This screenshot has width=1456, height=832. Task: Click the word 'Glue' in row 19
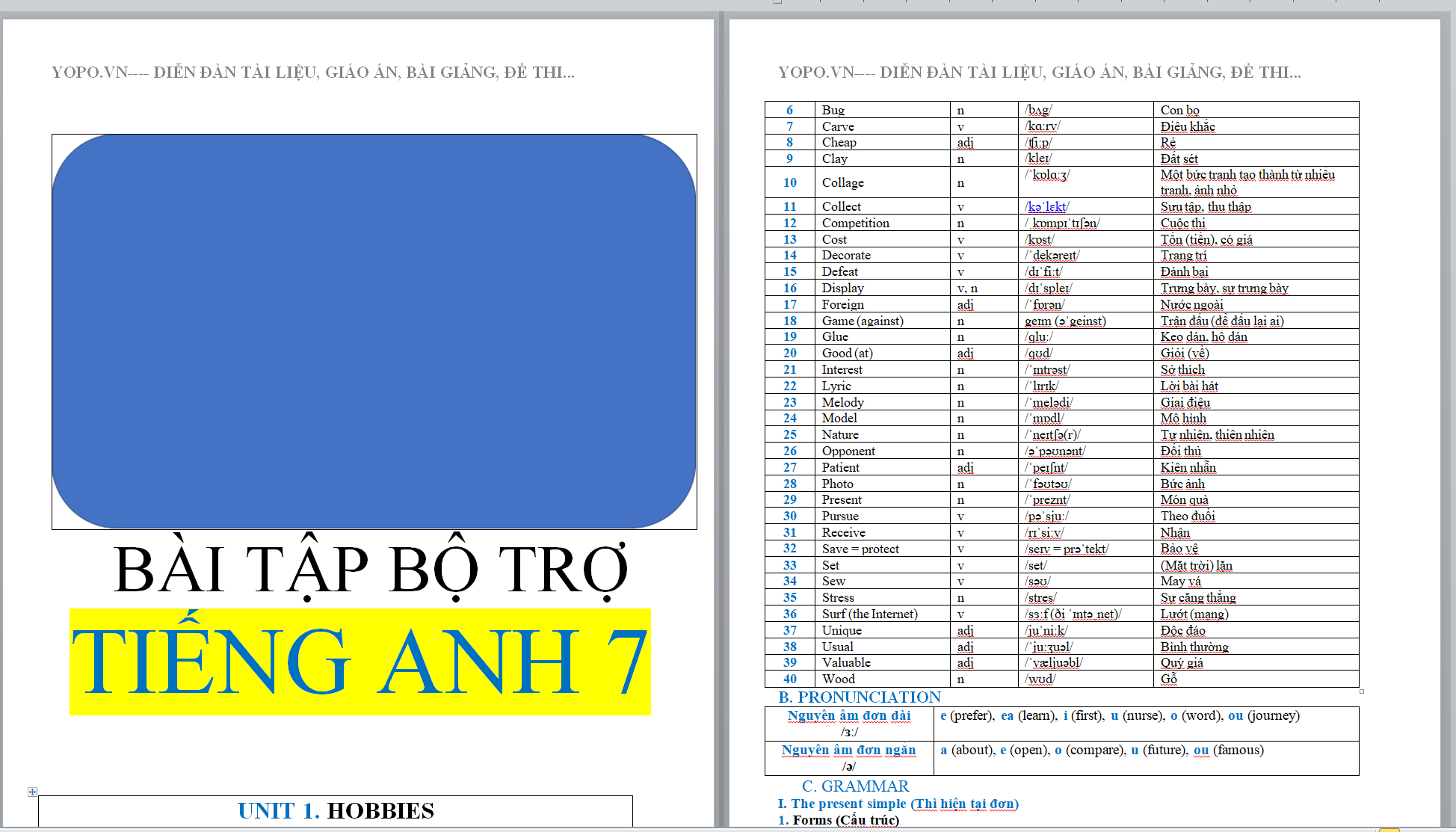835,337
